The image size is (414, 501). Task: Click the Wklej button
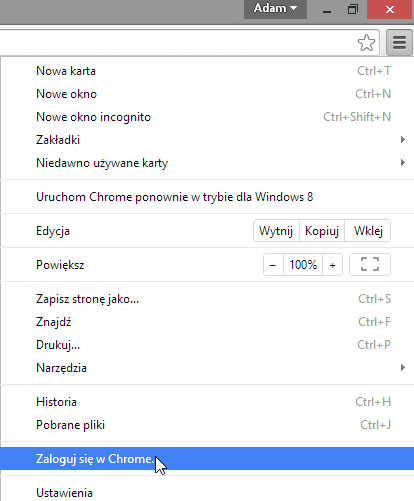click(368, 231)
